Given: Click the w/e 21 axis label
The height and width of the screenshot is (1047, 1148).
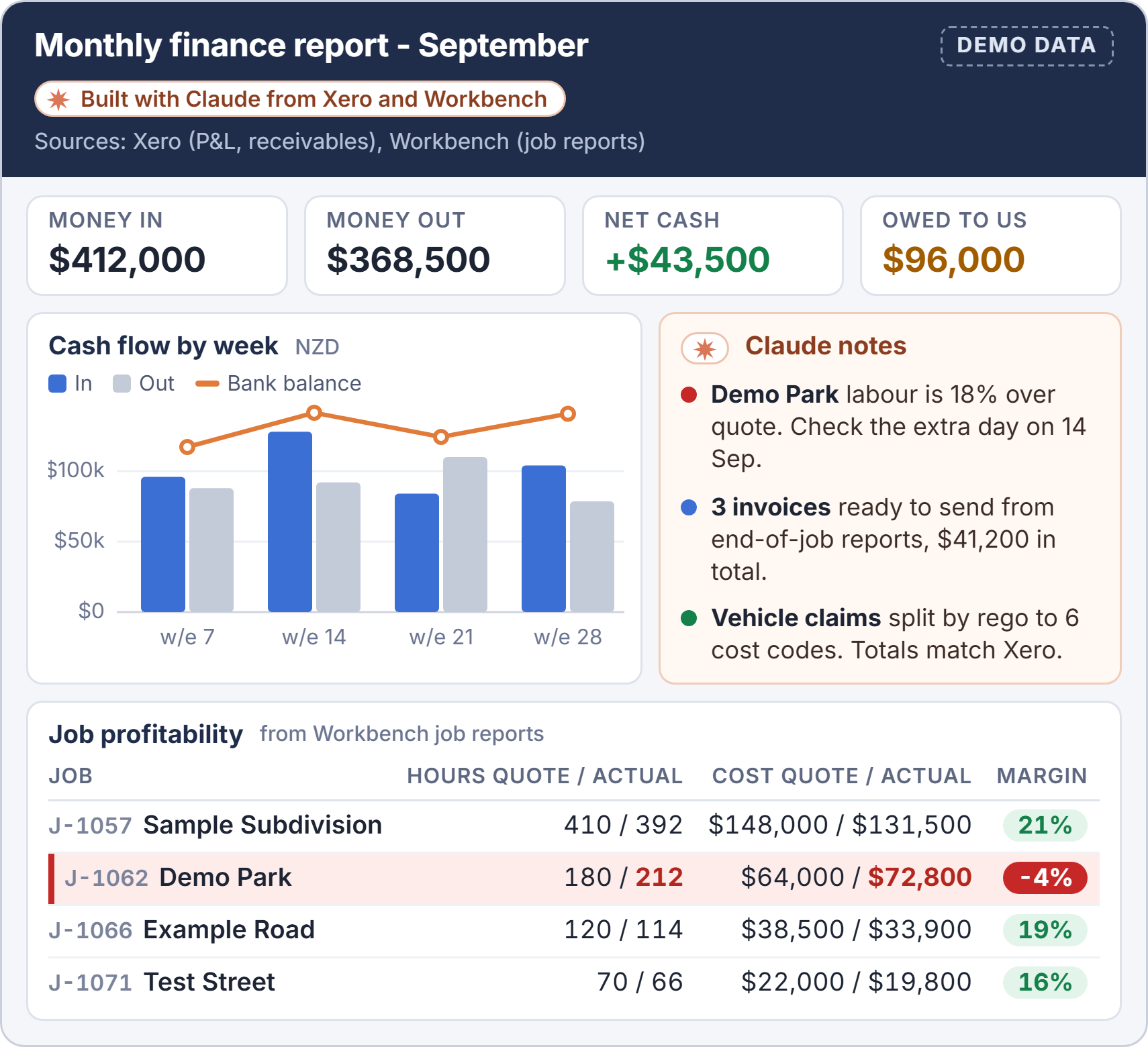Looking at the screenshot, I should pyautogui.click(x=442, y=637).
